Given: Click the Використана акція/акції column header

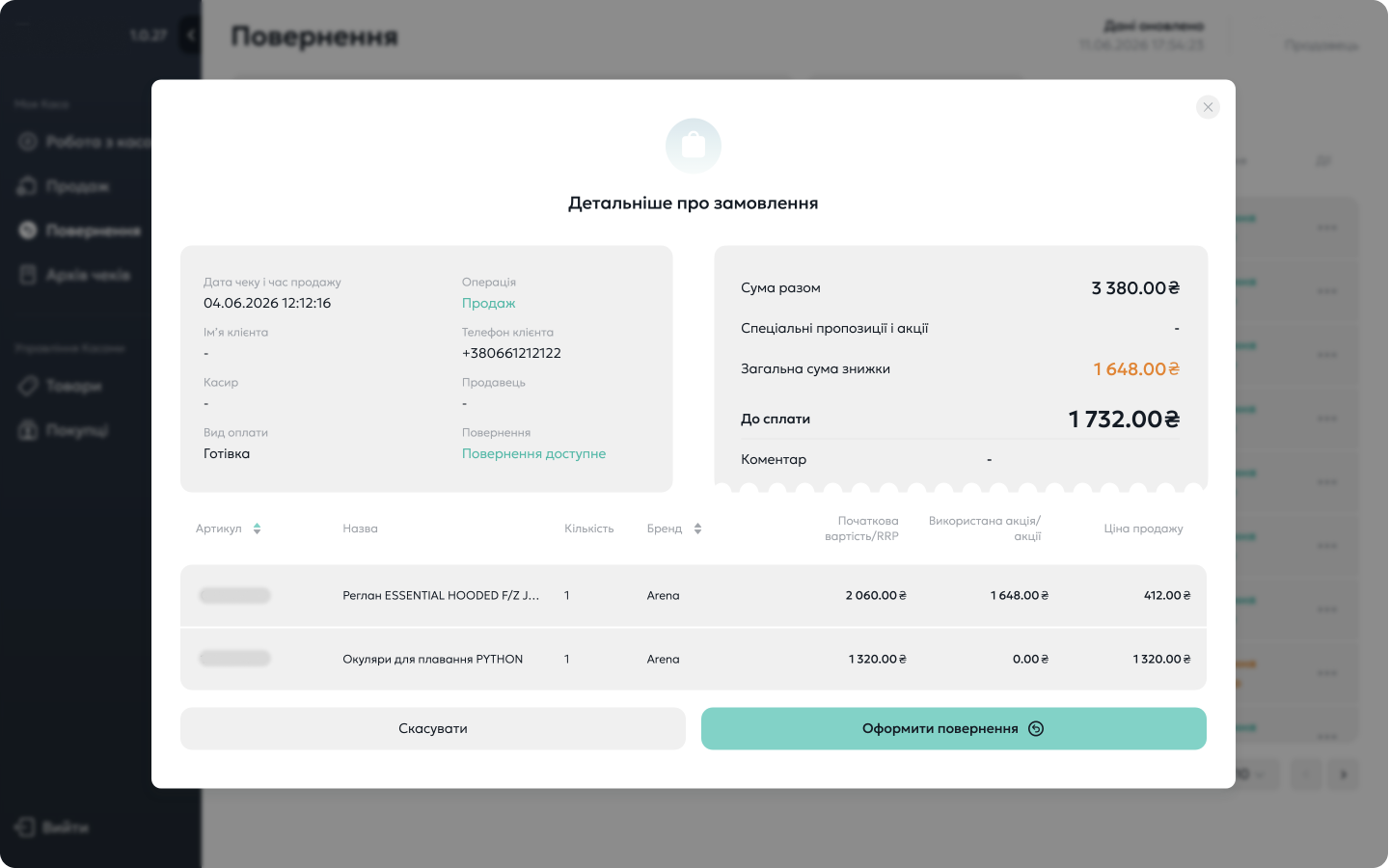Looking at the screenshot, I should 985,529.
